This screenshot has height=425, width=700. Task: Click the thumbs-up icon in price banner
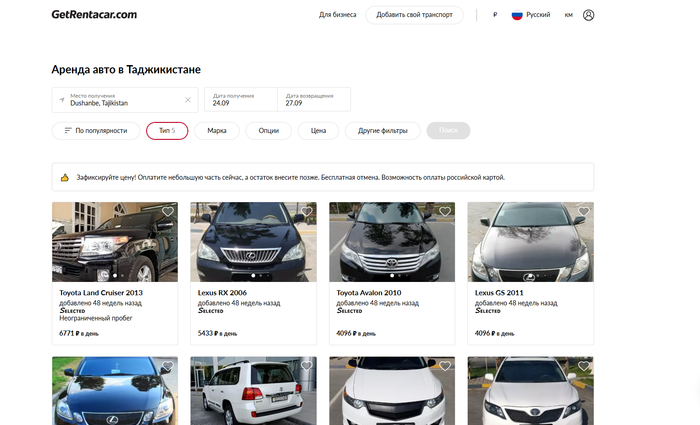pyautogui.click(x=65, y=177)
